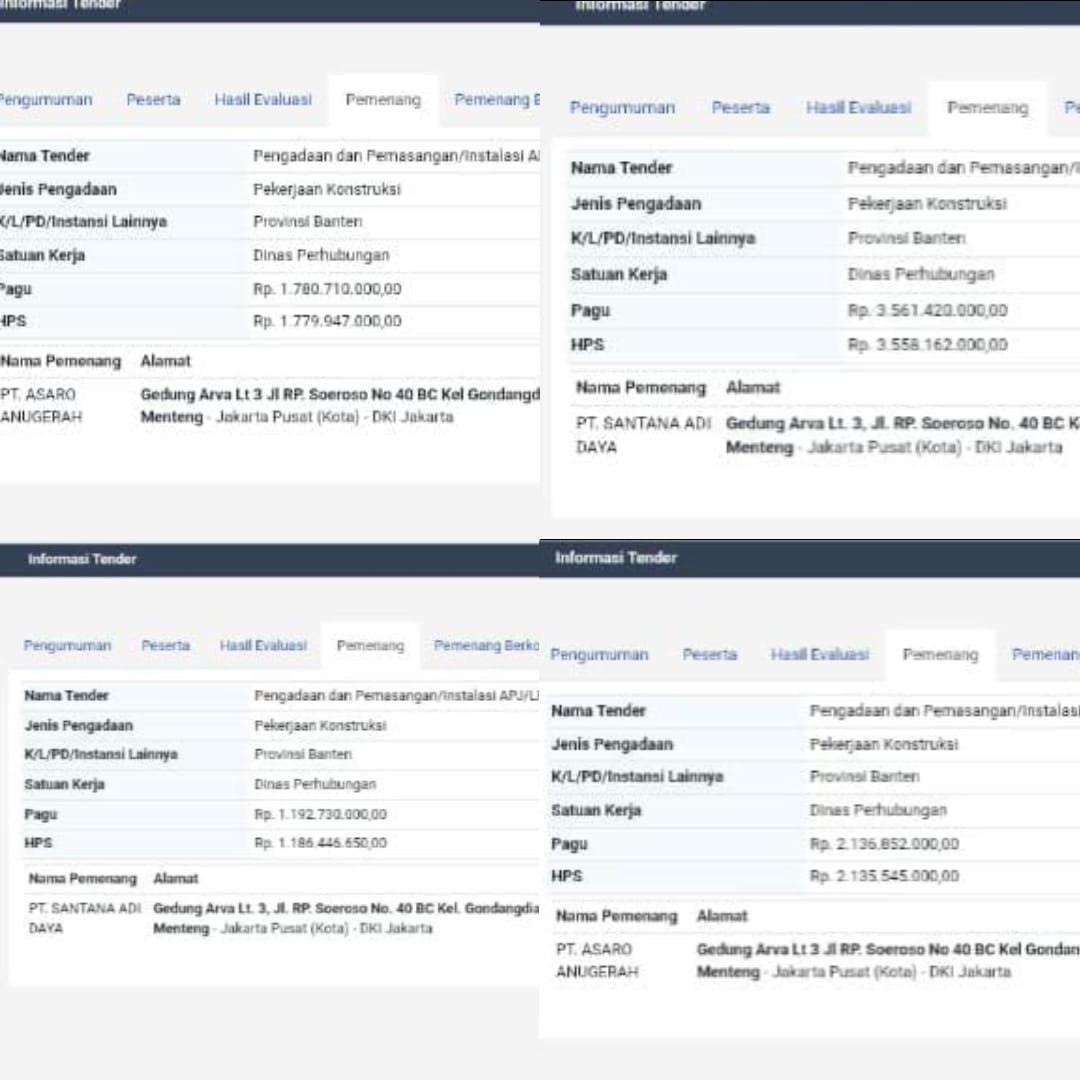
Task: Switch to Hasil Evaluasi tab in top-right panel
Action: tap(858, 108)
